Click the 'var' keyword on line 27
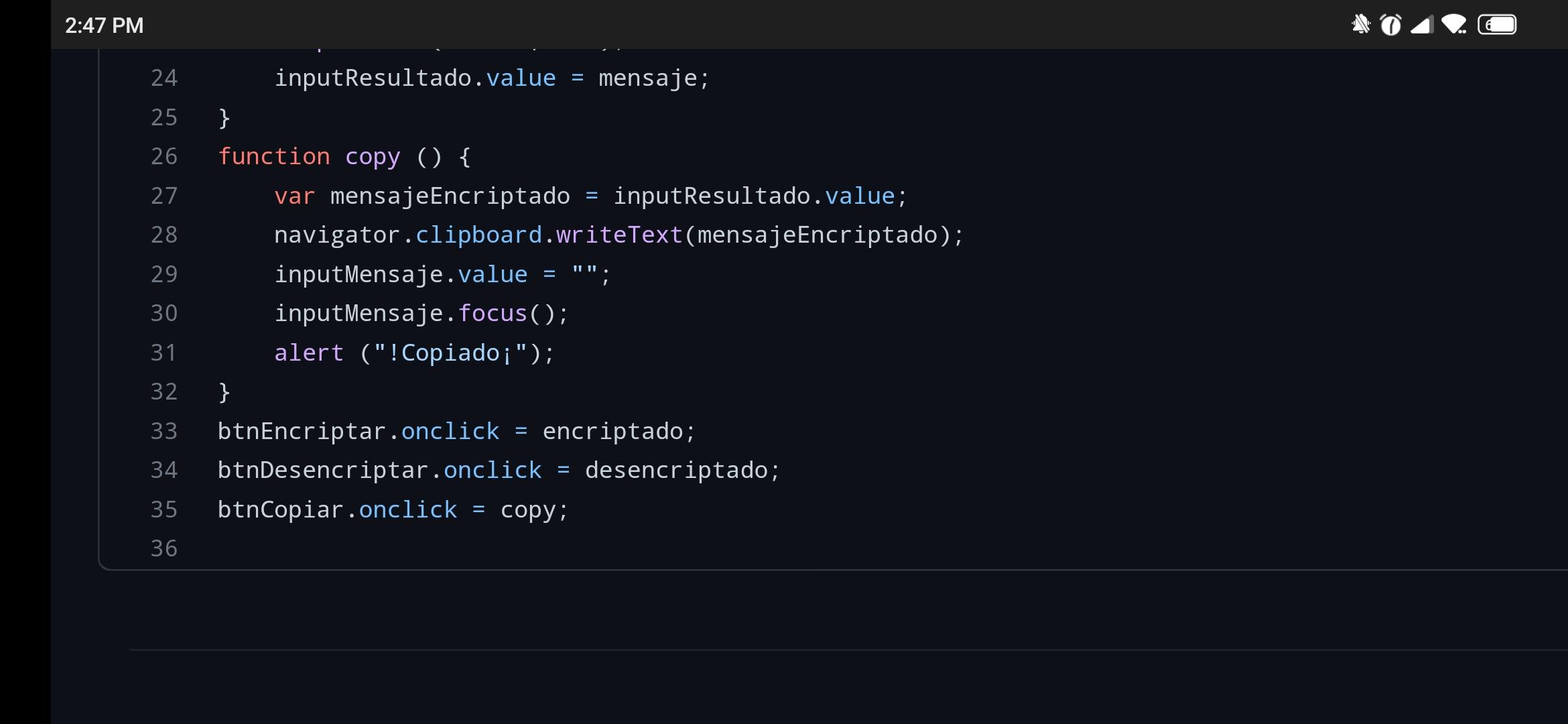 click(x=295, y=196)
